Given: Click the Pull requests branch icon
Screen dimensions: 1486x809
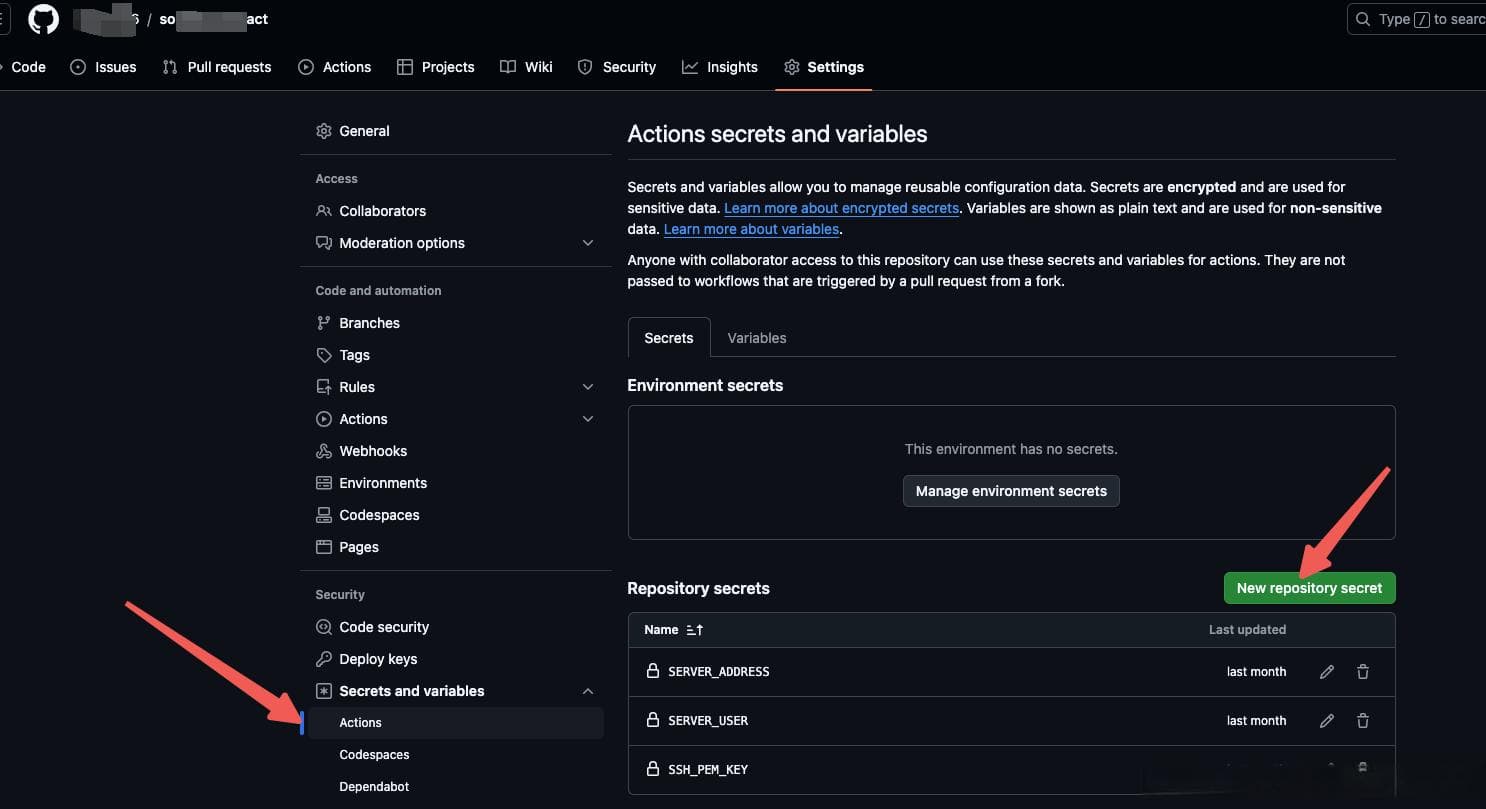Looking at the screenshot, I should [x=170, y=67].
